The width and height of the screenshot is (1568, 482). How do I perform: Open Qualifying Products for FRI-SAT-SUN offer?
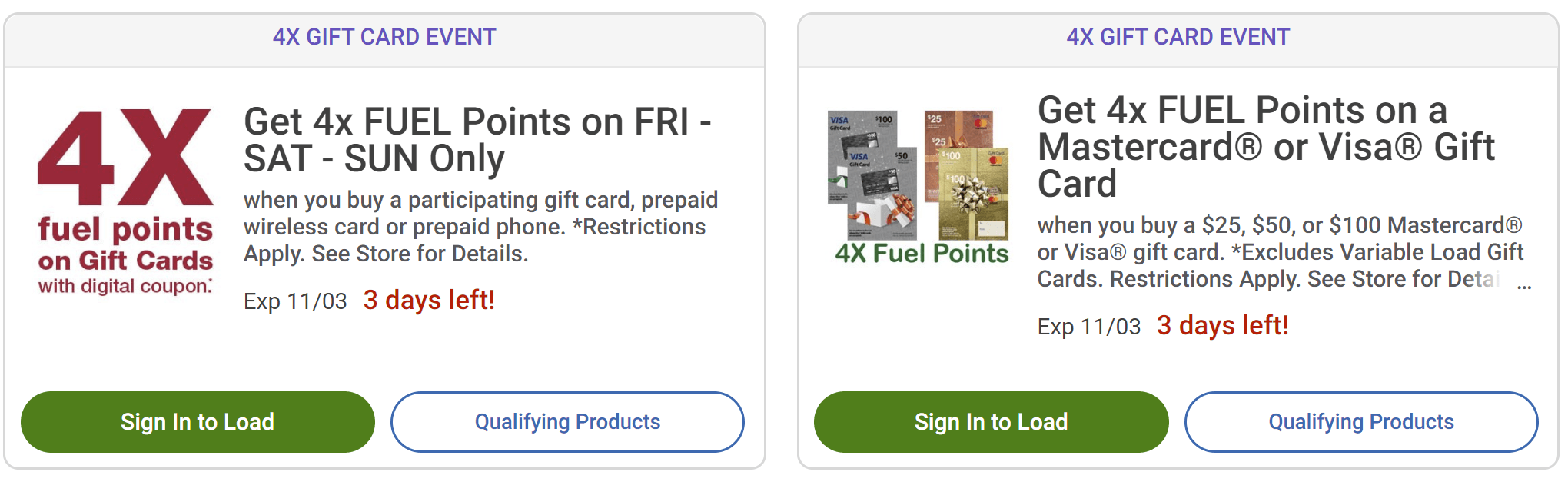pos(567,422)
